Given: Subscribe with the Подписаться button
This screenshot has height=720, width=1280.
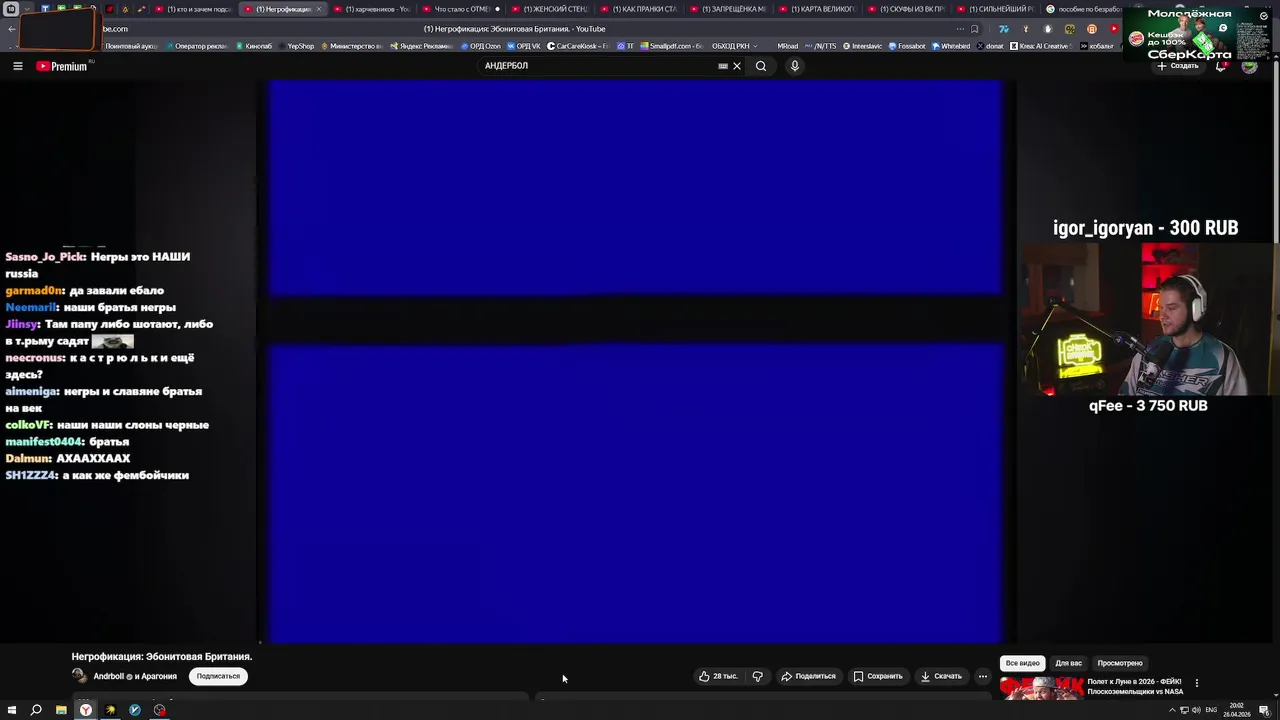Looking at the screenshot, I should 218,676.
